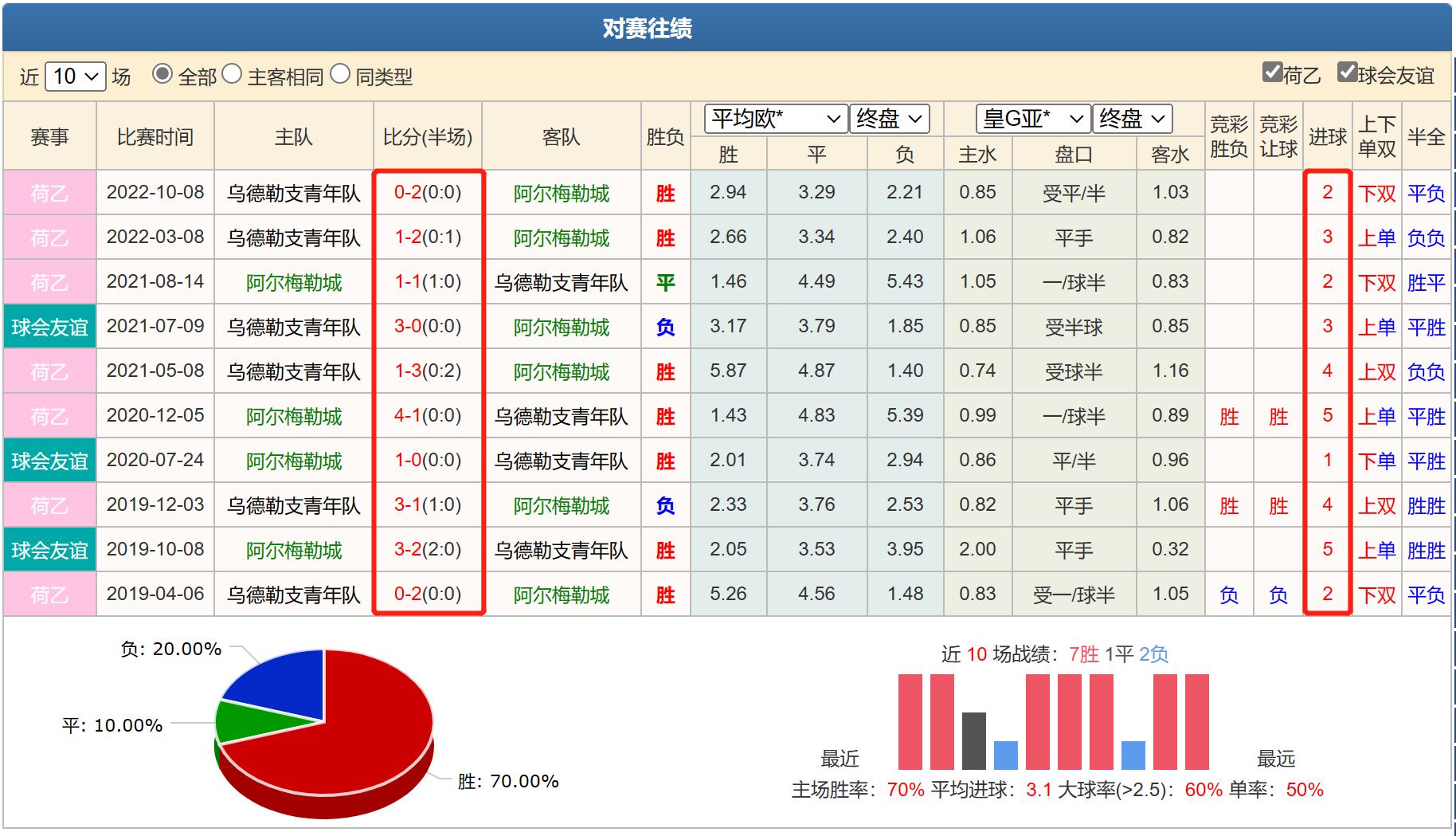The image size is (1456, 836).
Task: Select the 同类型 radio button
Action: (339, 74)
